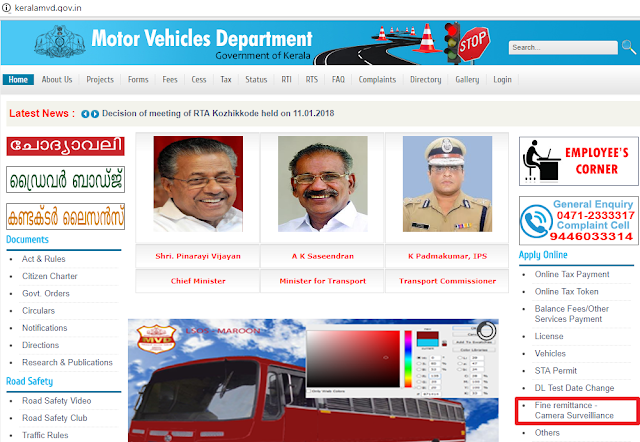Click Chief Minister Pinarayi Vijayan photo

click(x=198, y=184)
